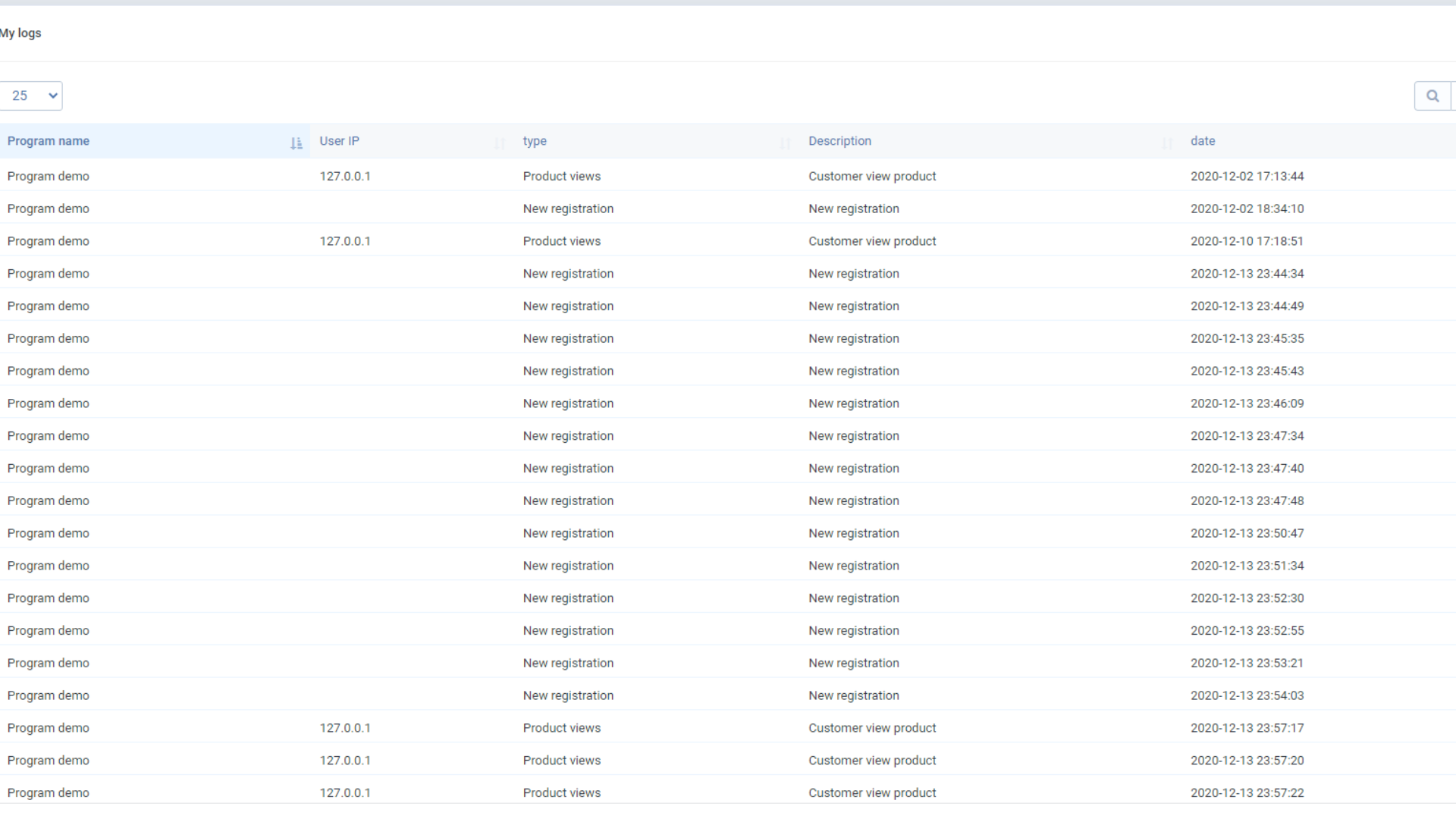Select the Description column header
1456x819 pixels.
pyautogui.click(x=839, y=141)
